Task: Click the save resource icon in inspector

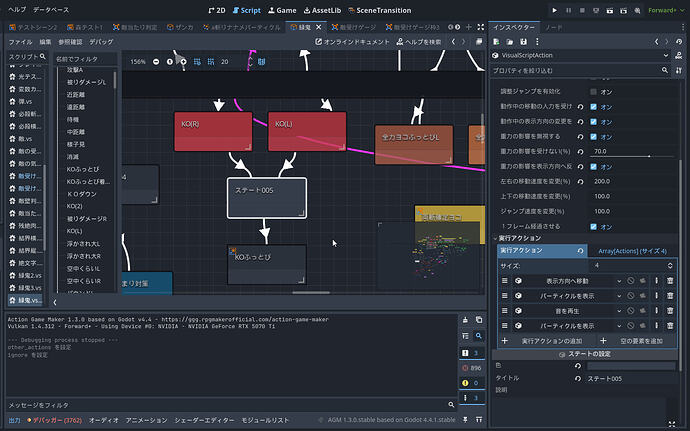Action: (x=523, y=42)
